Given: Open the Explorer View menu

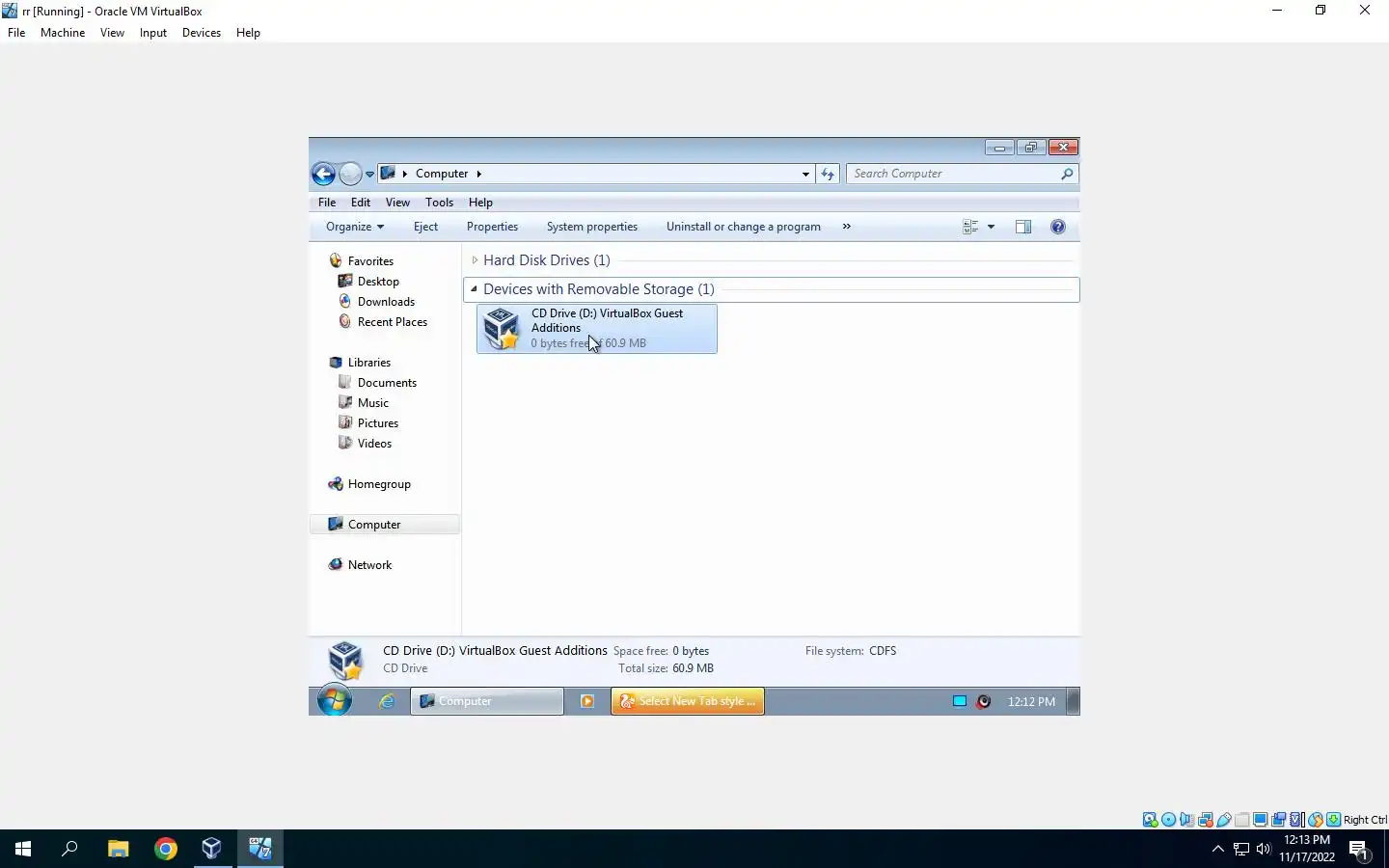Looking at the screenshot, I should point(397,203).
